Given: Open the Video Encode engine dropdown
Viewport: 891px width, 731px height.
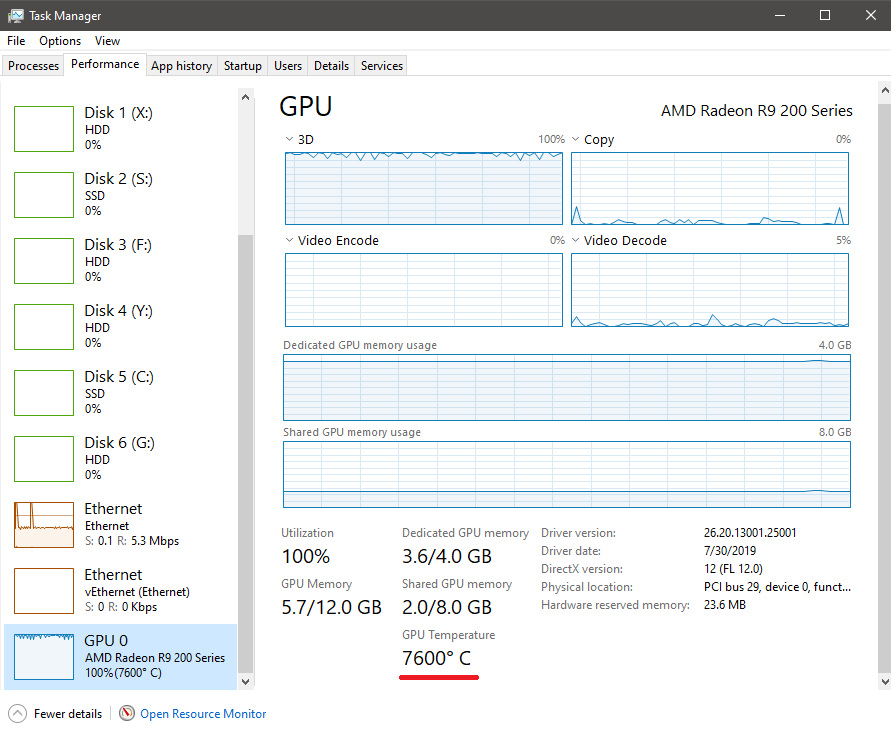Looking at the screenshot, I should point(289,240).
